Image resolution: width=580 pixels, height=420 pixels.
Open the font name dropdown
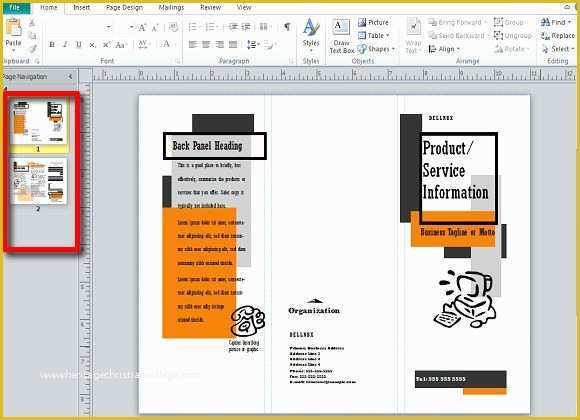[x=108, y=27]
